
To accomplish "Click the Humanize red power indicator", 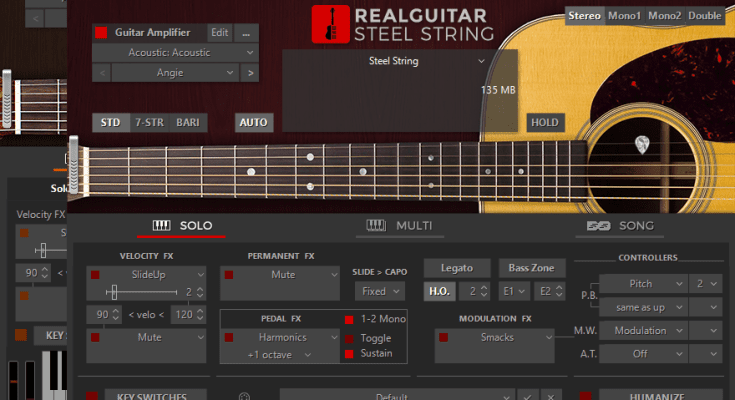I will coord(586,396).
